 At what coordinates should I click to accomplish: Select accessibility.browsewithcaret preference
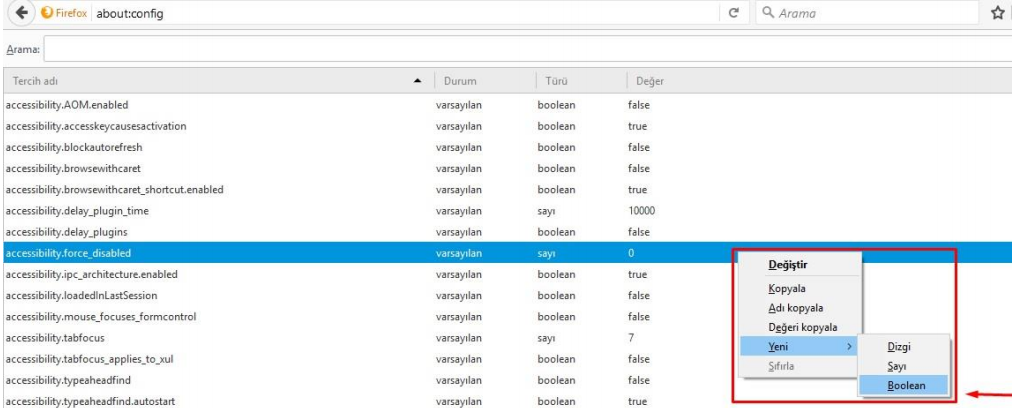pyautogui.click(x=73, y=168)
